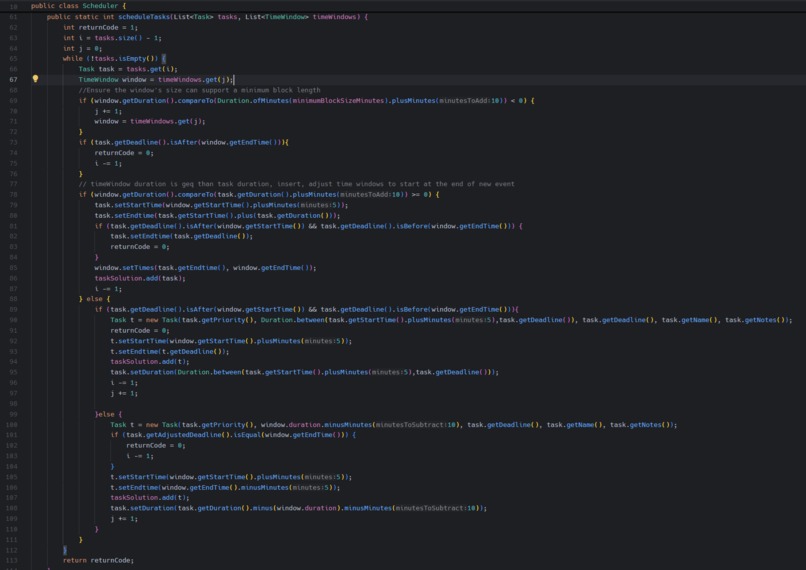Click 'returnCode = 0;' on line 74
The image size is (806, 570).
[x=124, y=153]
